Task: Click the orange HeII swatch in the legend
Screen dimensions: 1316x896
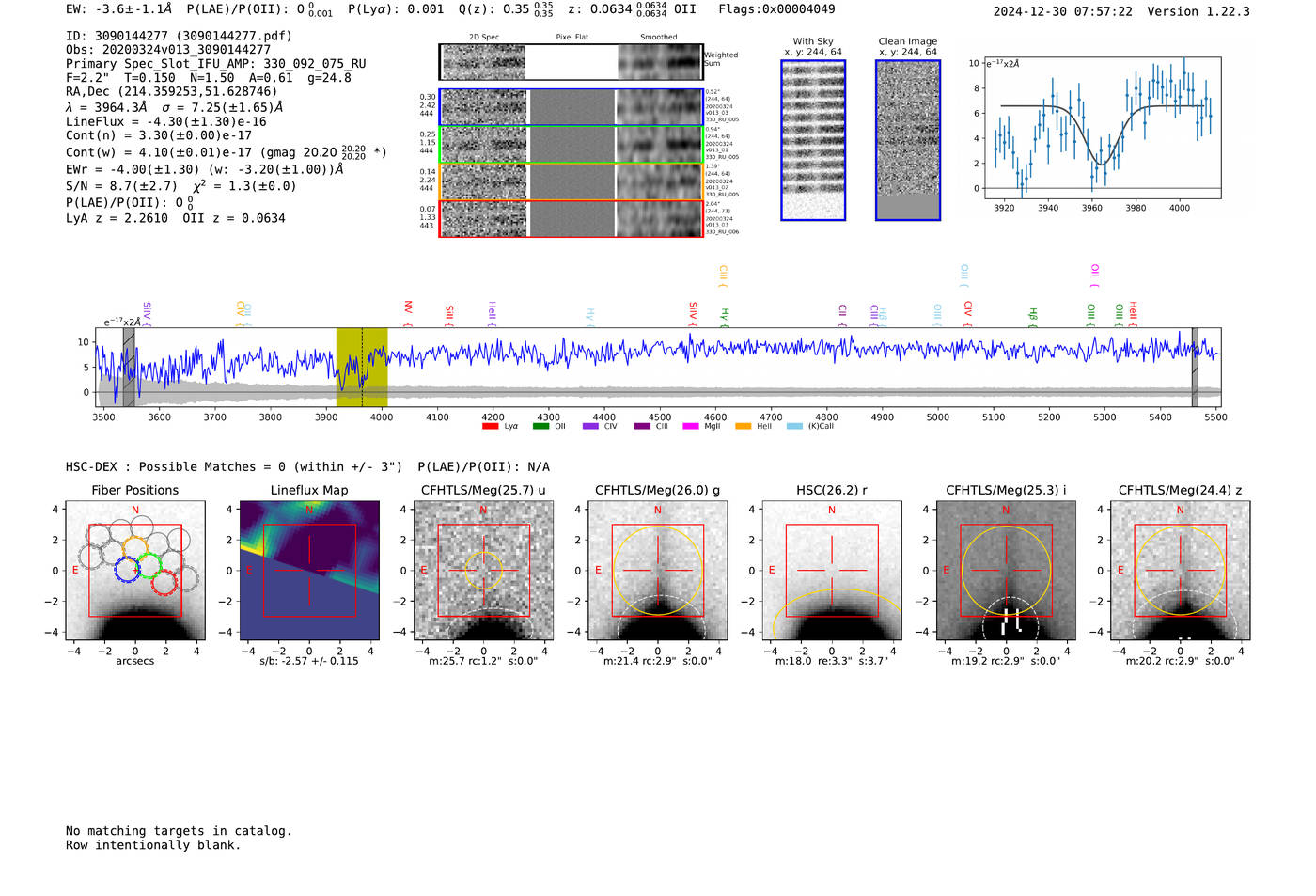Action: 743,427
